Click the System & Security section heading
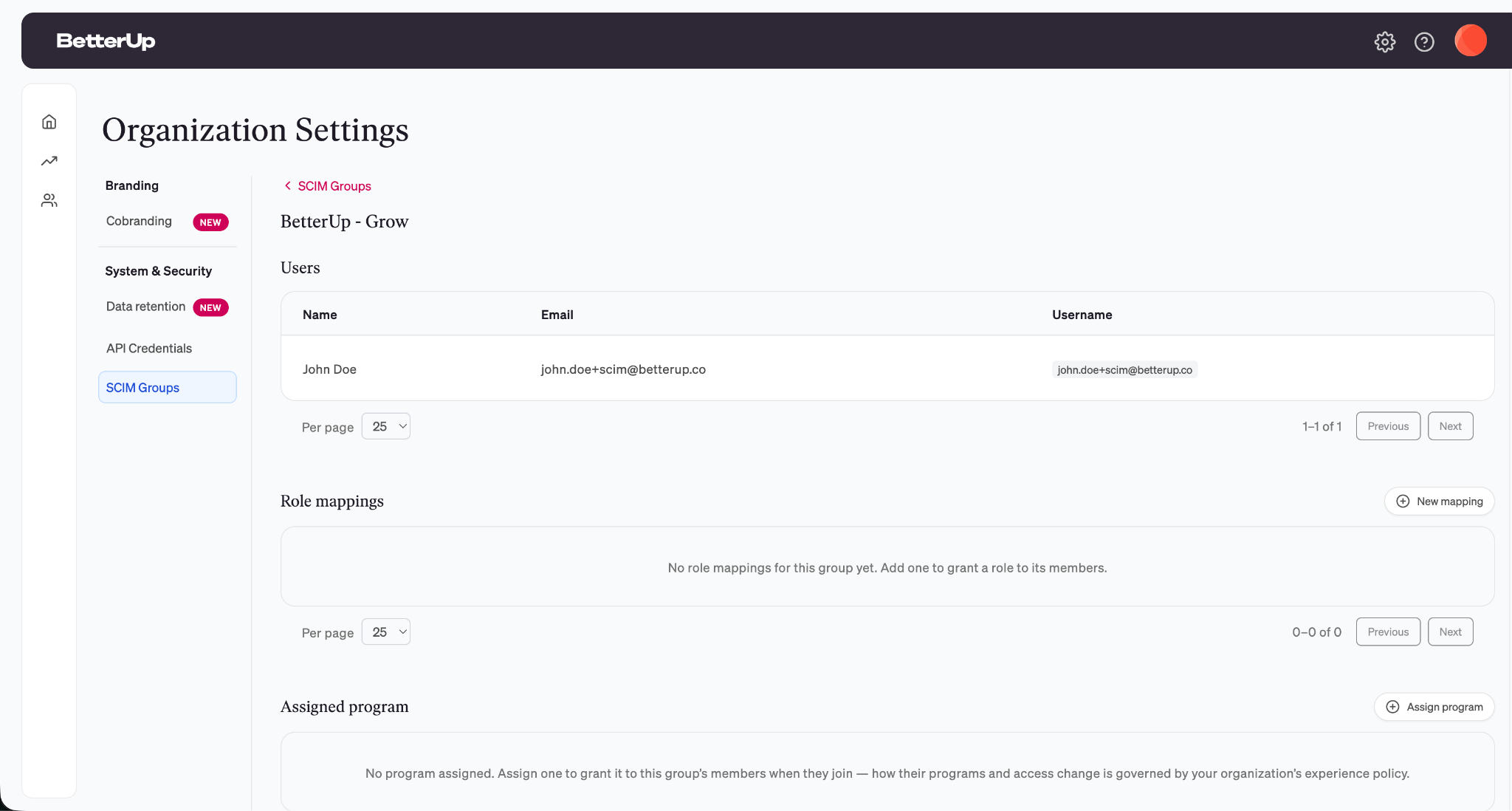This screenshot has width=1512, height=811. 158,271
